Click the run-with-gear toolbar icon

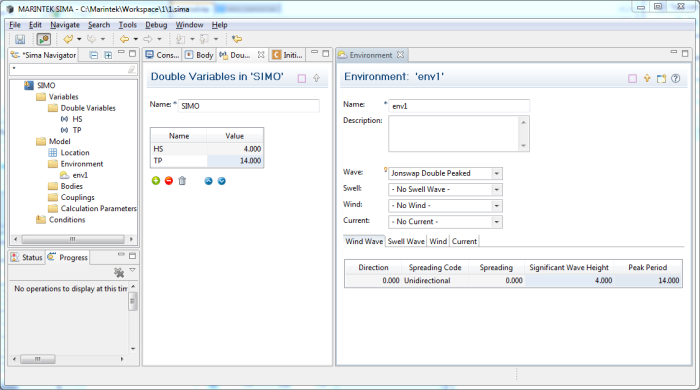pos(44,39)
